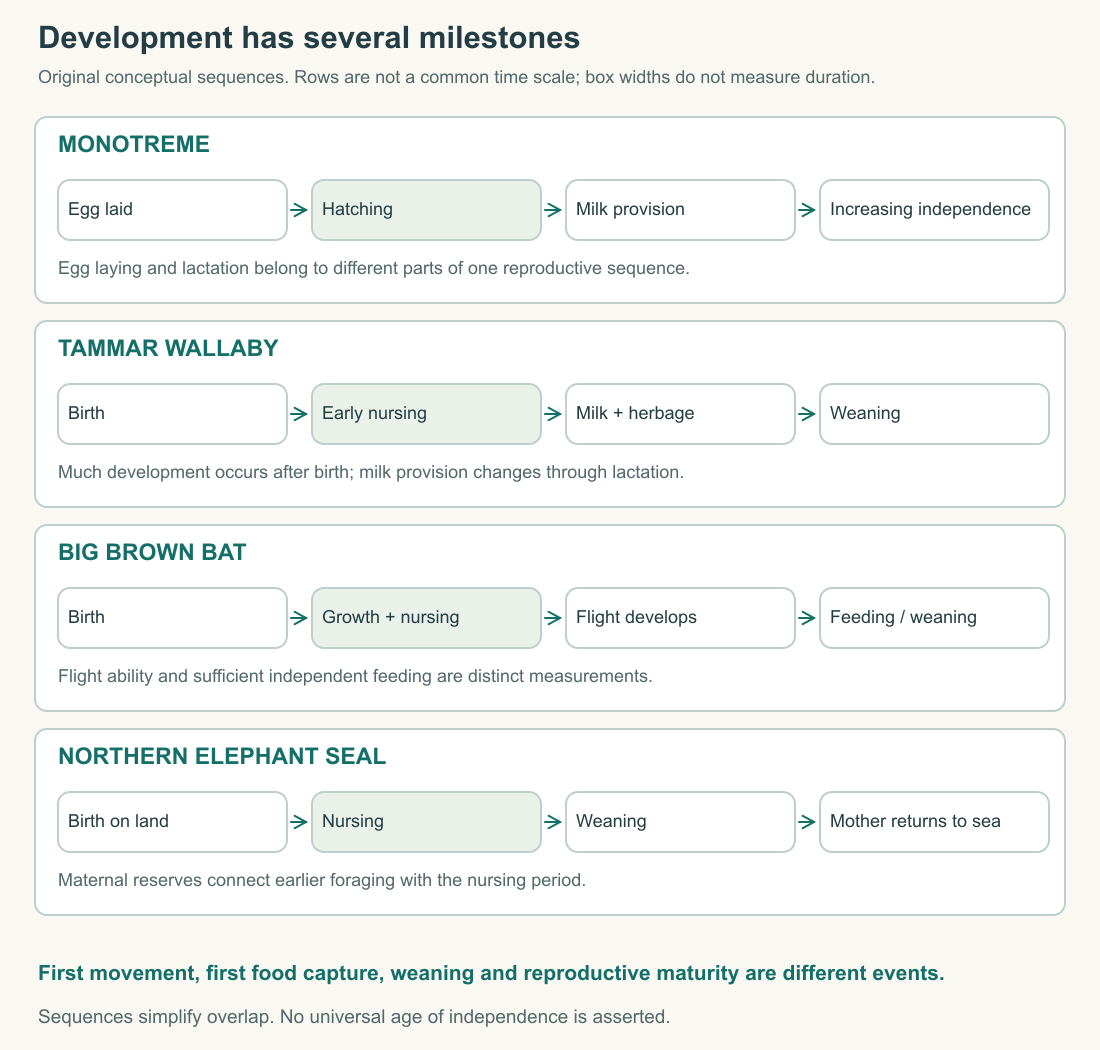Click the arrow between Birth on land and Nursing
This screenshot has width=1100, height=1050.
coord(300,822)
